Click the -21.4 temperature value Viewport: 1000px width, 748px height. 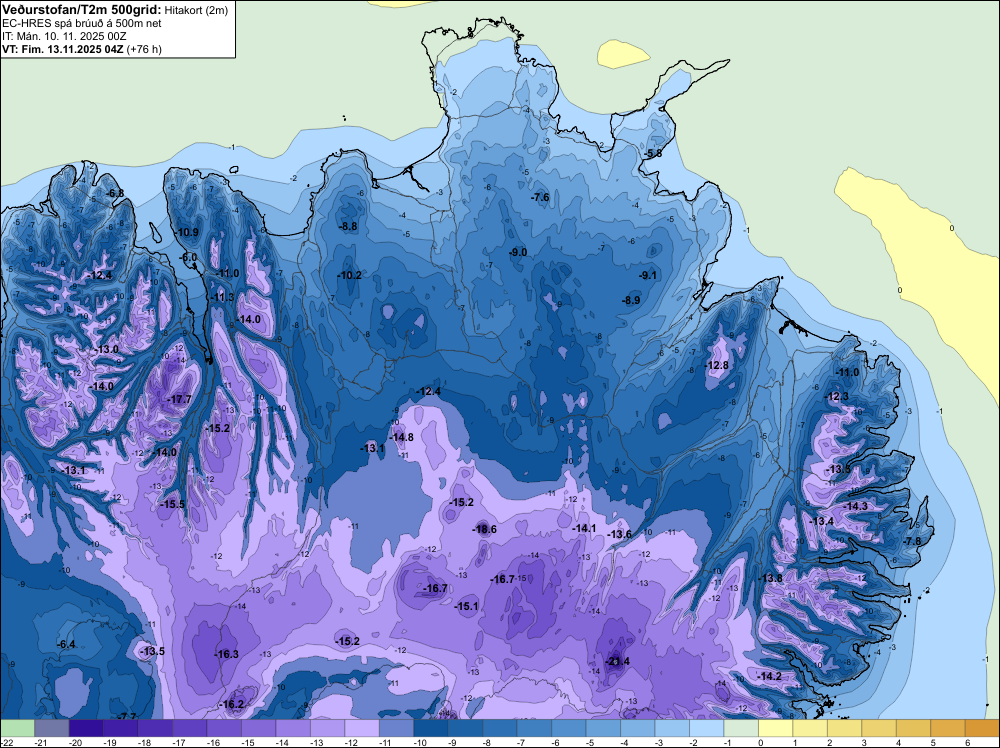[x=617, y=661]
